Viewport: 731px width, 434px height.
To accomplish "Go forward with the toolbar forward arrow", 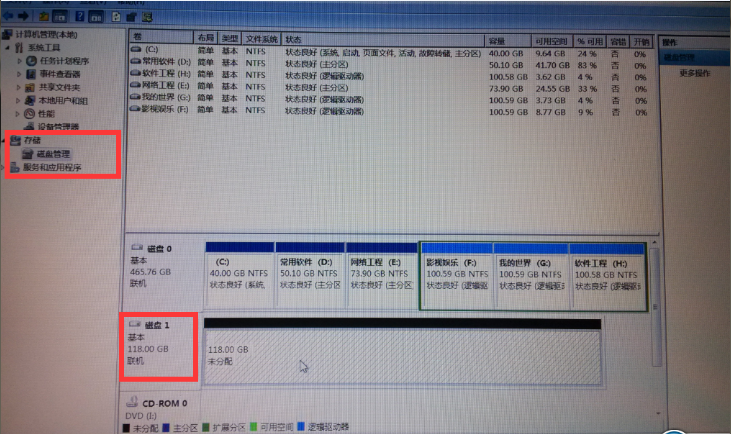I will click(x=23, y=16).
